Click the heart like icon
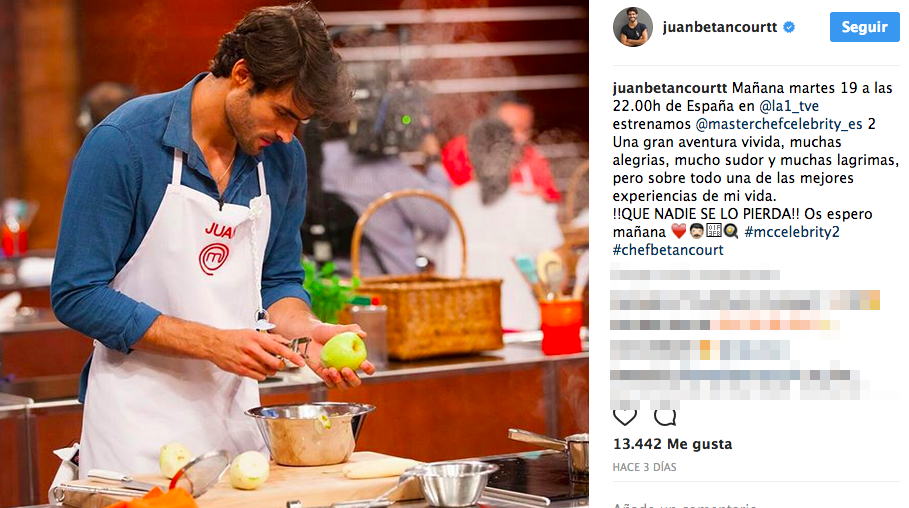 coord(625,416)
